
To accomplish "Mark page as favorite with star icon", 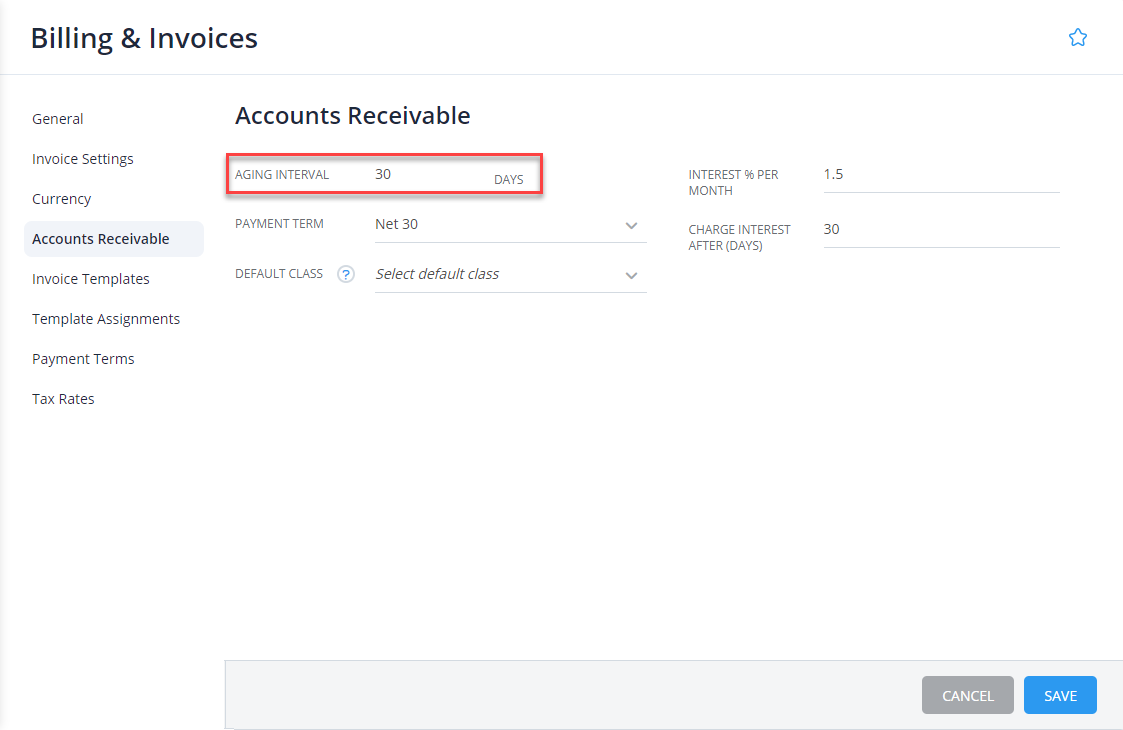I will click(1077, 37).
